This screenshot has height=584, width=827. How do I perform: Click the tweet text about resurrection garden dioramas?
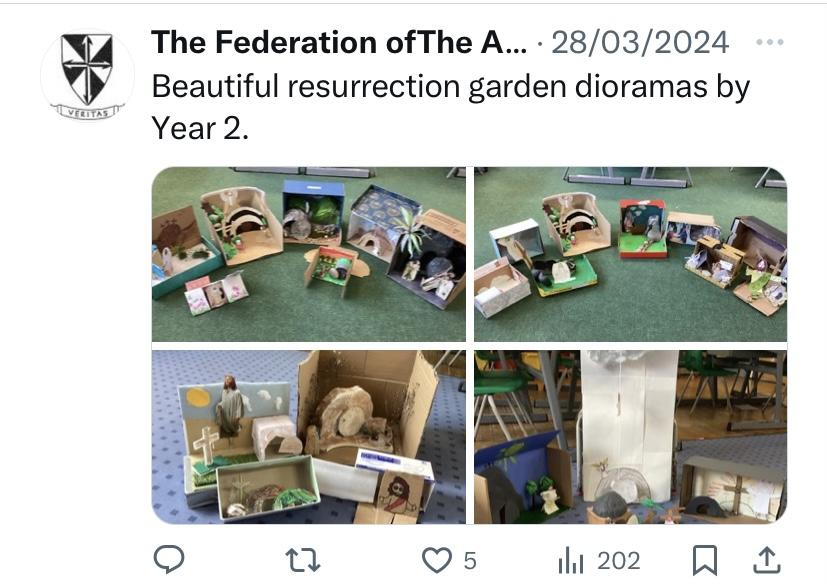(x=450, y=107)
